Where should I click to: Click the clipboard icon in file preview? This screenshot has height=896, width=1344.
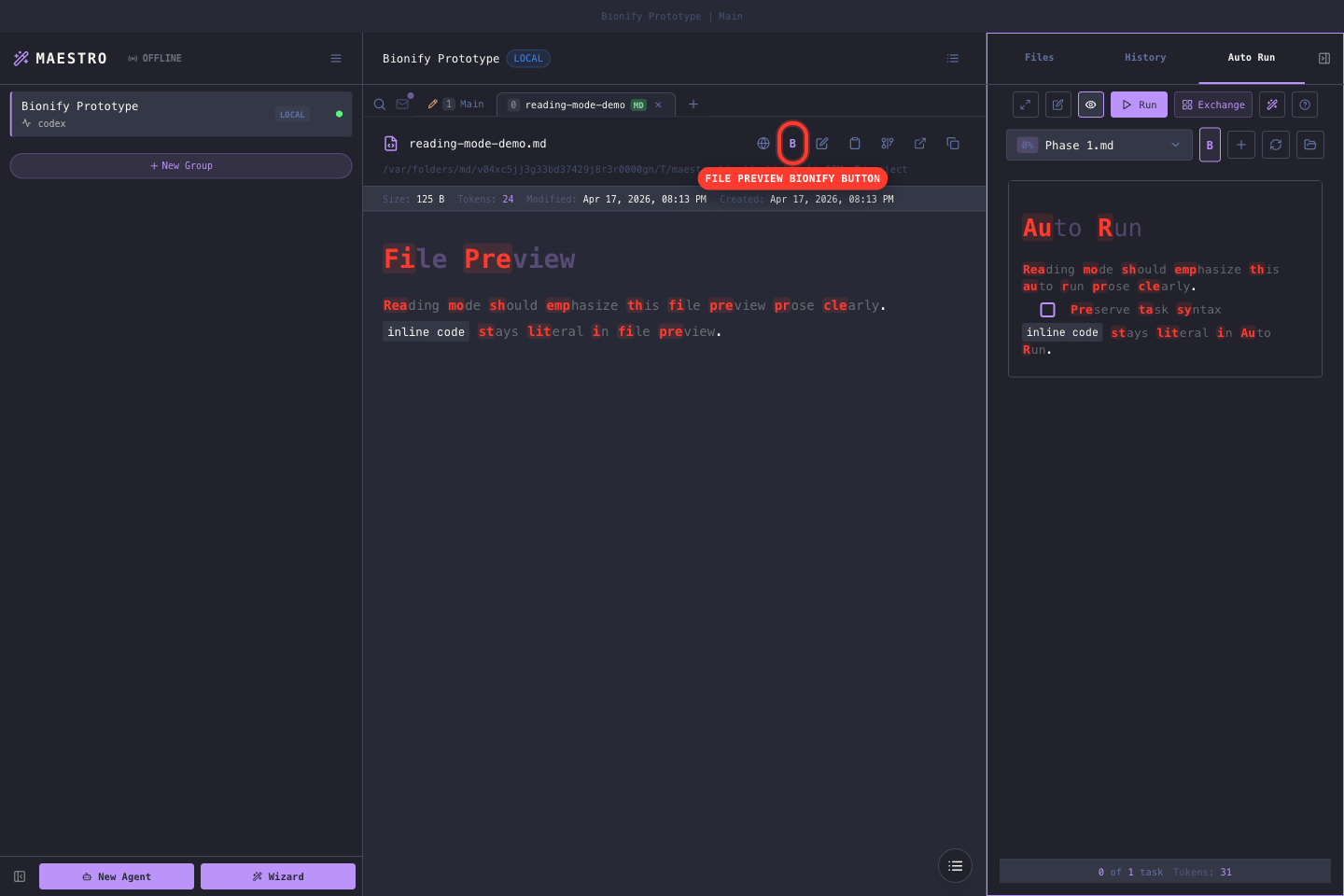pos(855,144)
